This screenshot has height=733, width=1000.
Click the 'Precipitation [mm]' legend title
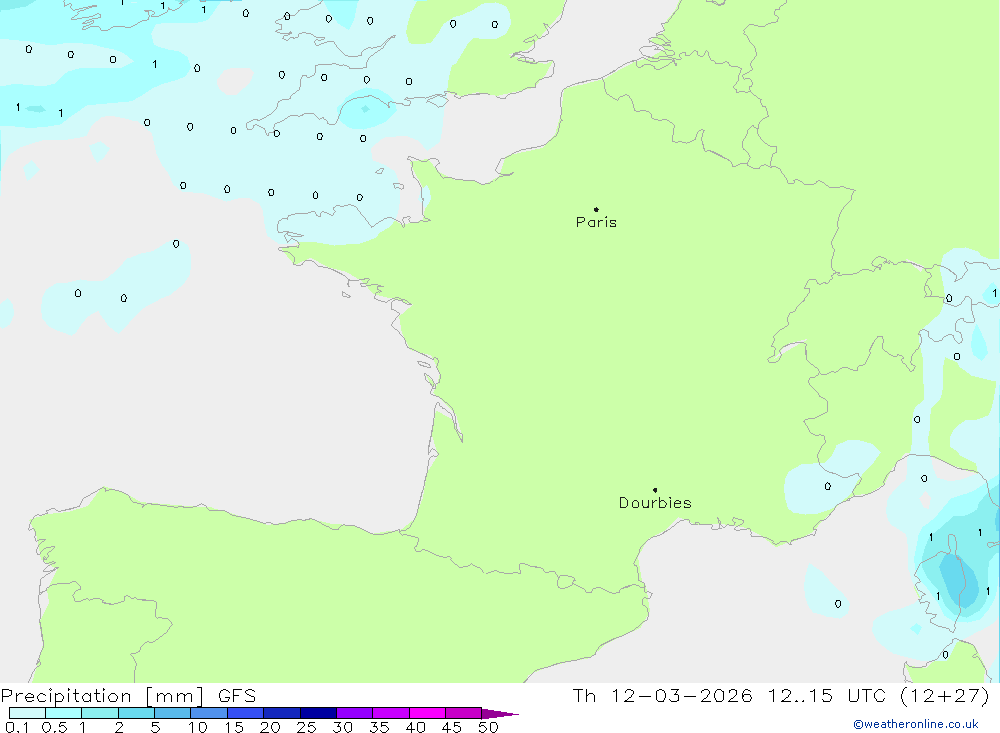pyautogui.click(x=102, y=696)
